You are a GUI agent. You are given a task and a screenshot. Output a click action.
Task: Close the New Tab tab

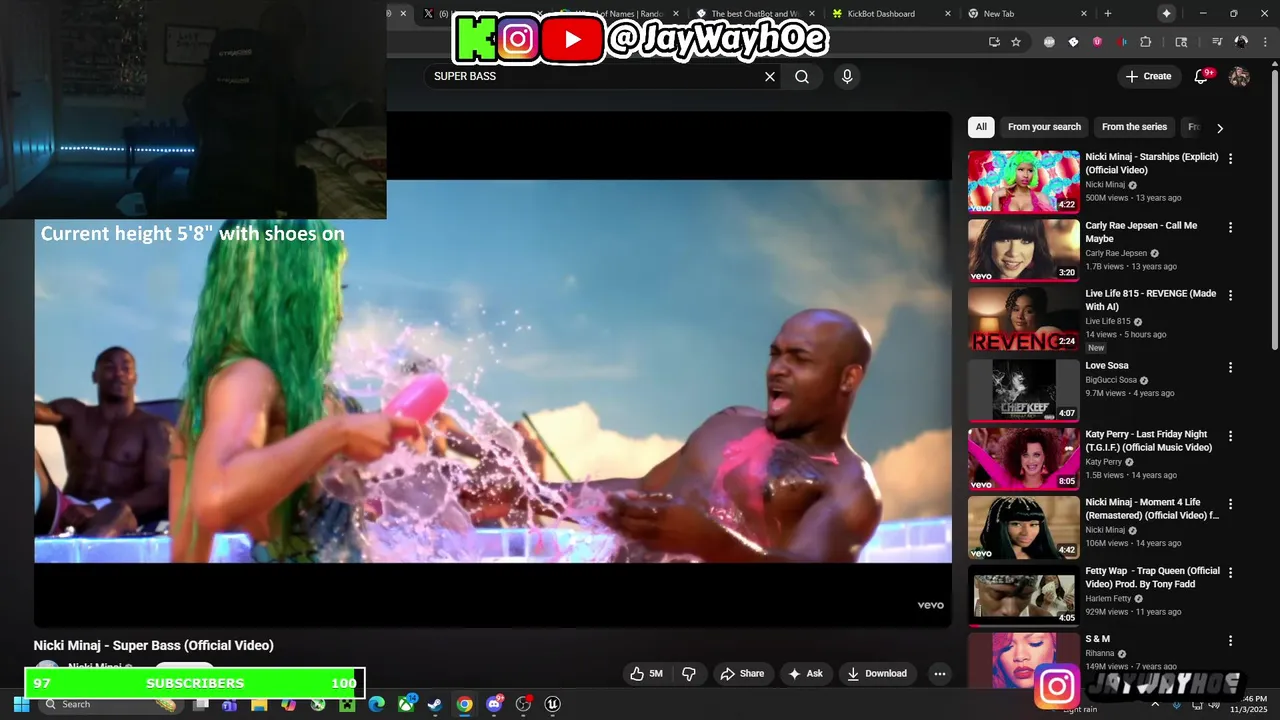tap(1084, 13)
